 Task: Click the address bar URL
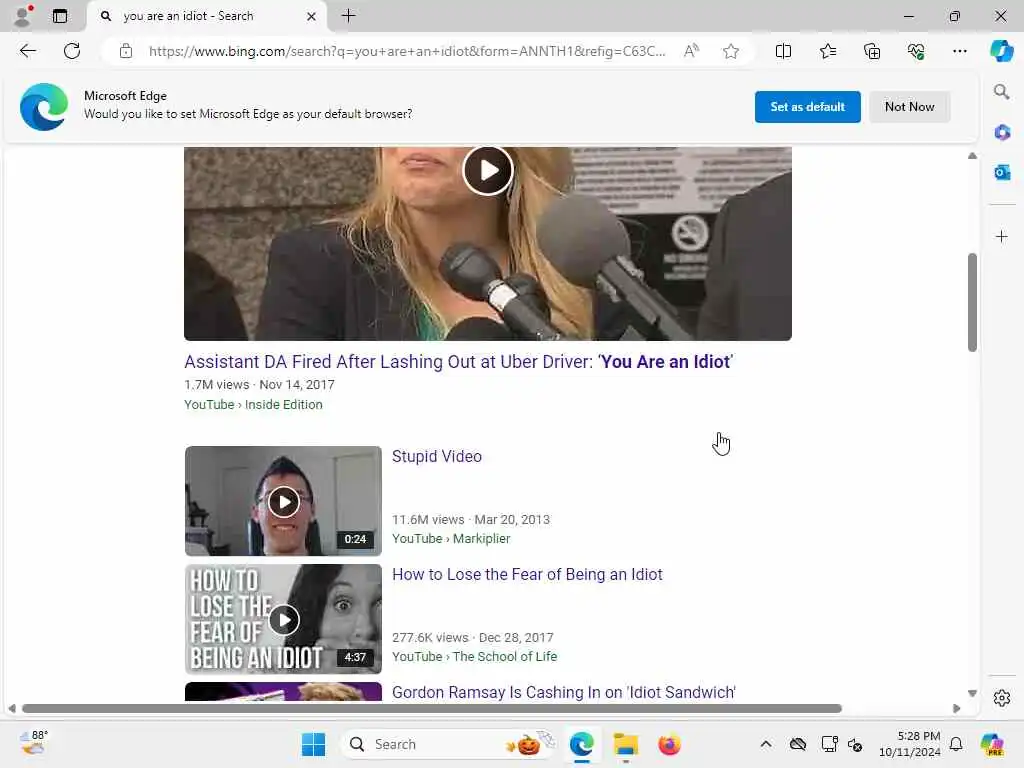click(407, 51)
